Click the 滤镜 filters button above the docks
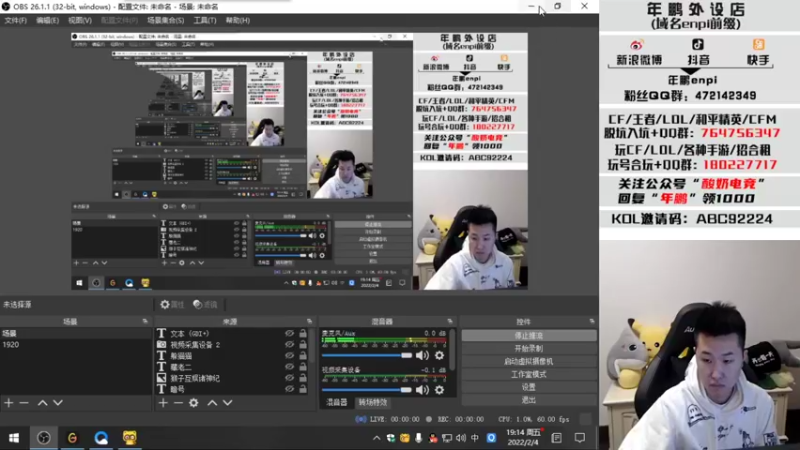Screen dimensions: 800x450 pyautogui.click(x=205, y=305)
